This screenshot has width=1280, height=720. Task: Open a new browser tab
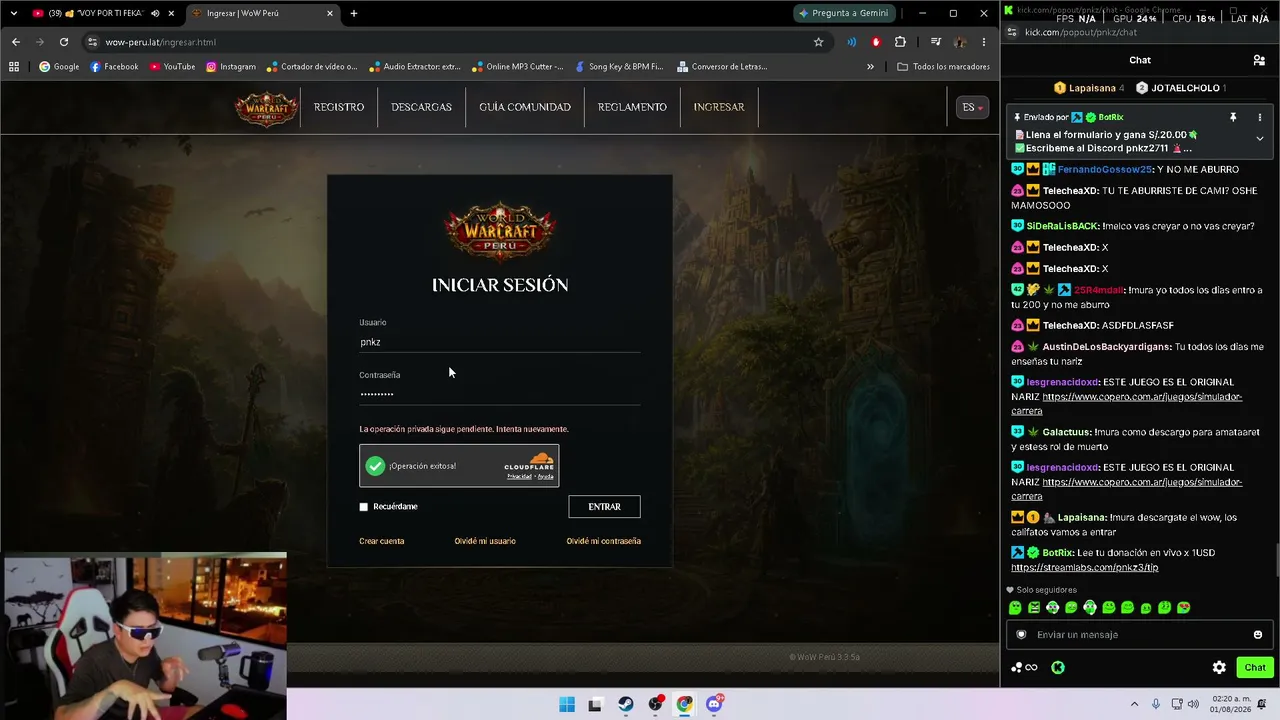pyautogui.click(x=354, y=13)
